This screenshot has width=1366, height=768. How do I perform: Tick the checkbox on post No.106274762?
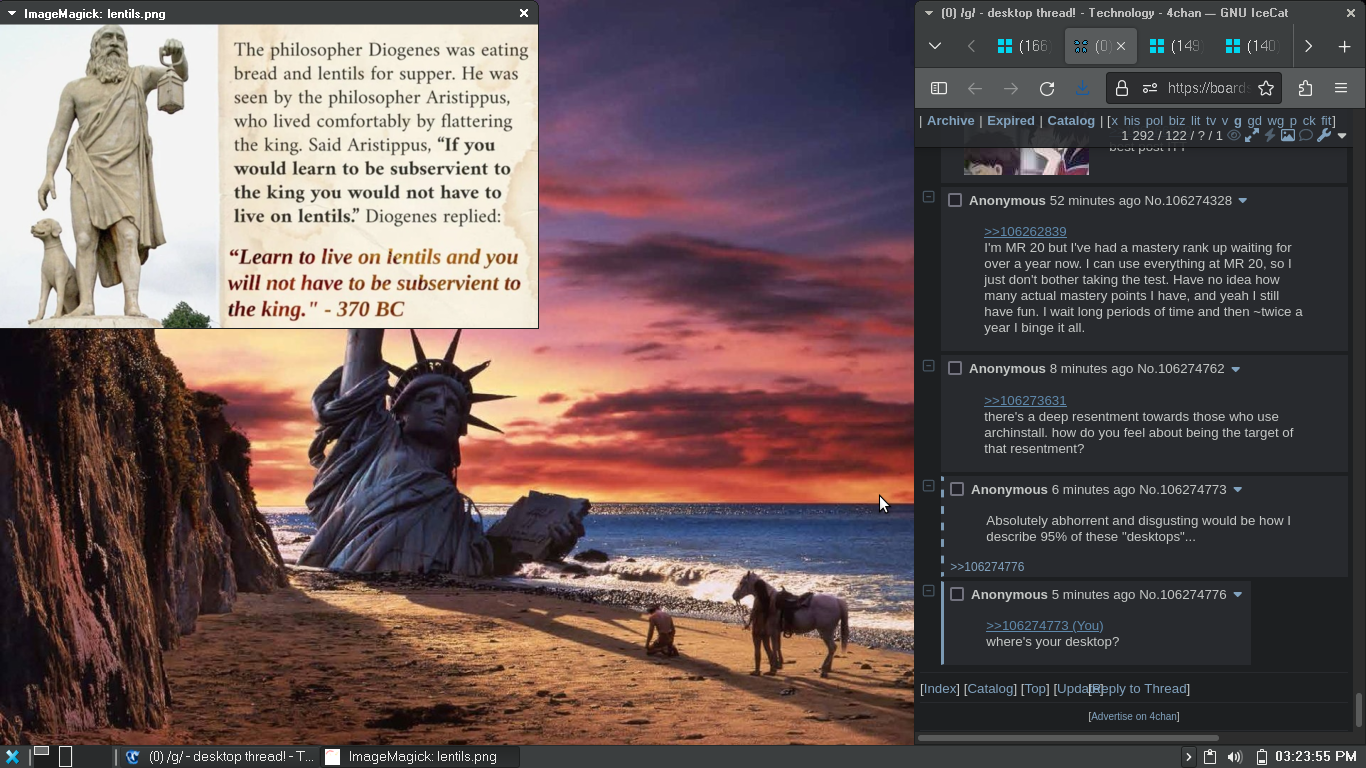[x=955, y=369]
